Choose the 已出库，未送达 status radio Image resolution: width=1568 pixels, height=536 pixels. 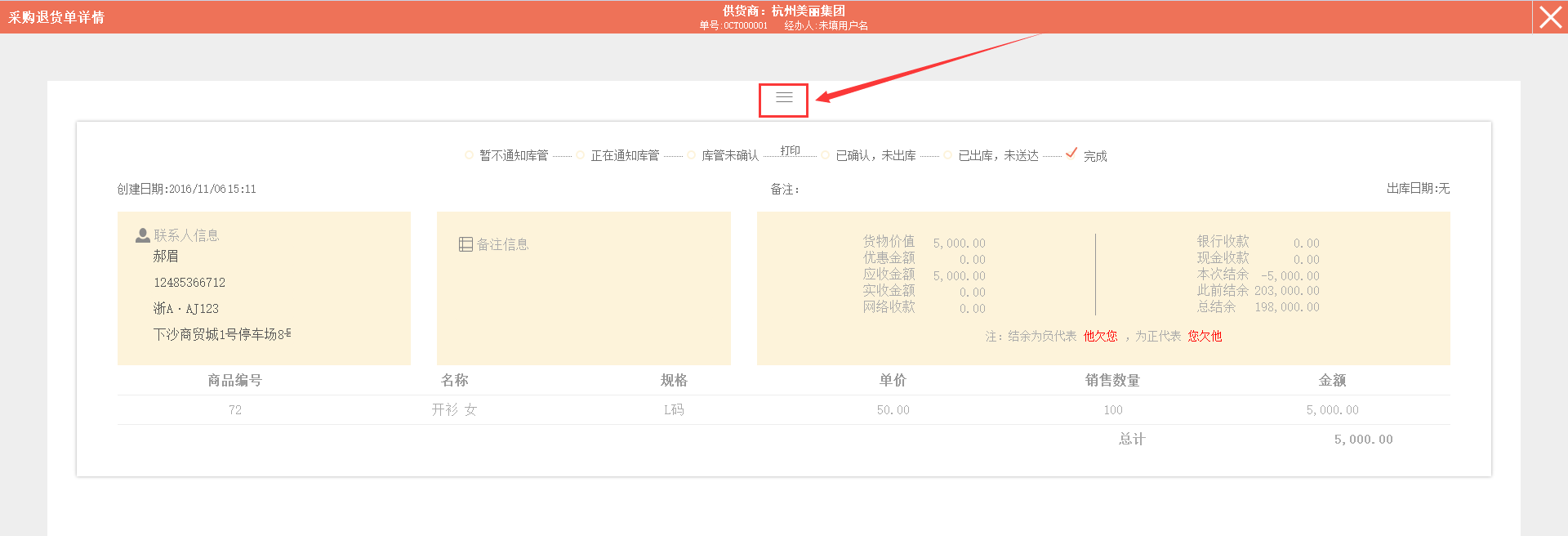[948, 155]
